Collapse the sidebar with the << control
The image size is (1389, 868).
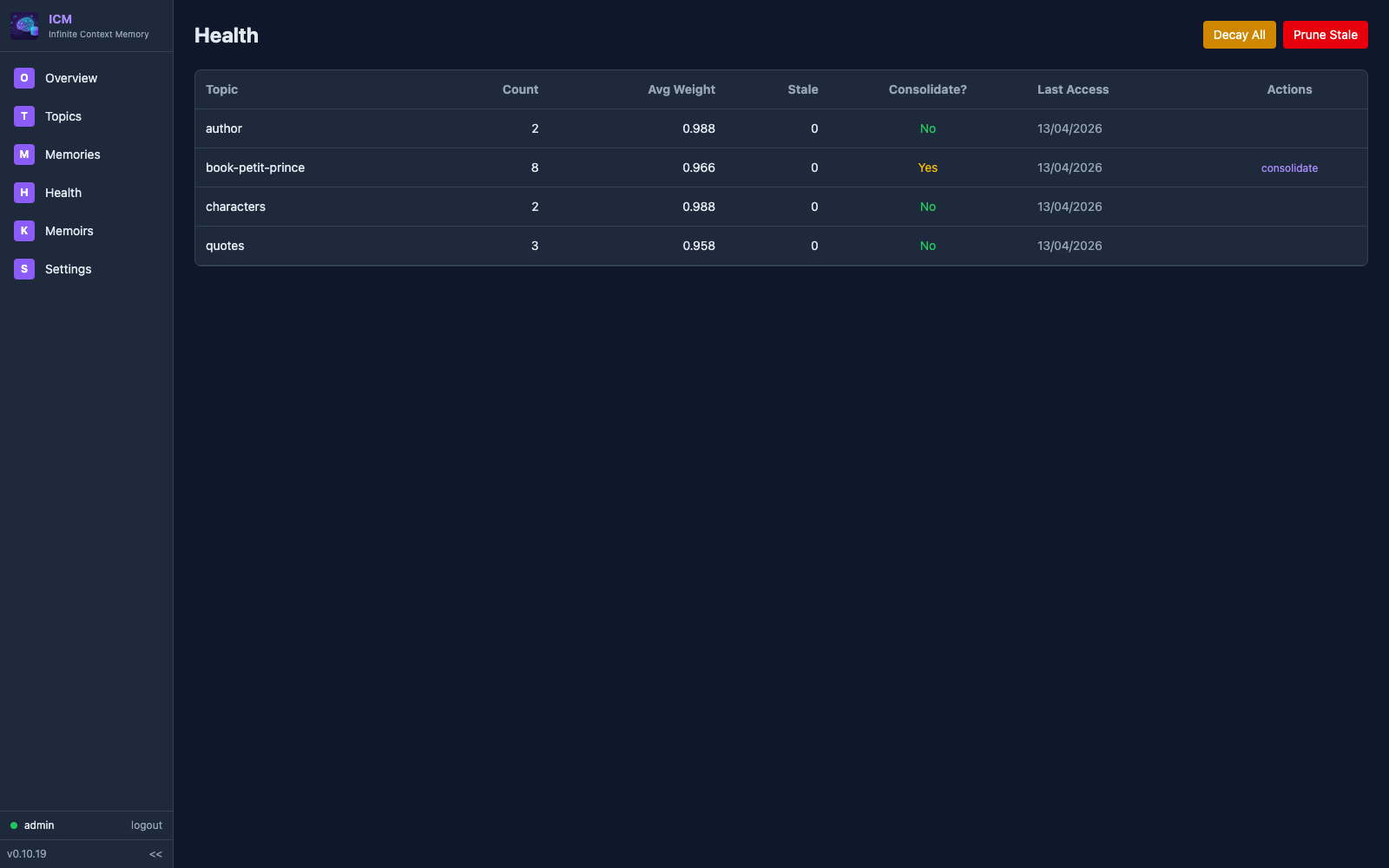[x=155, y=854]
